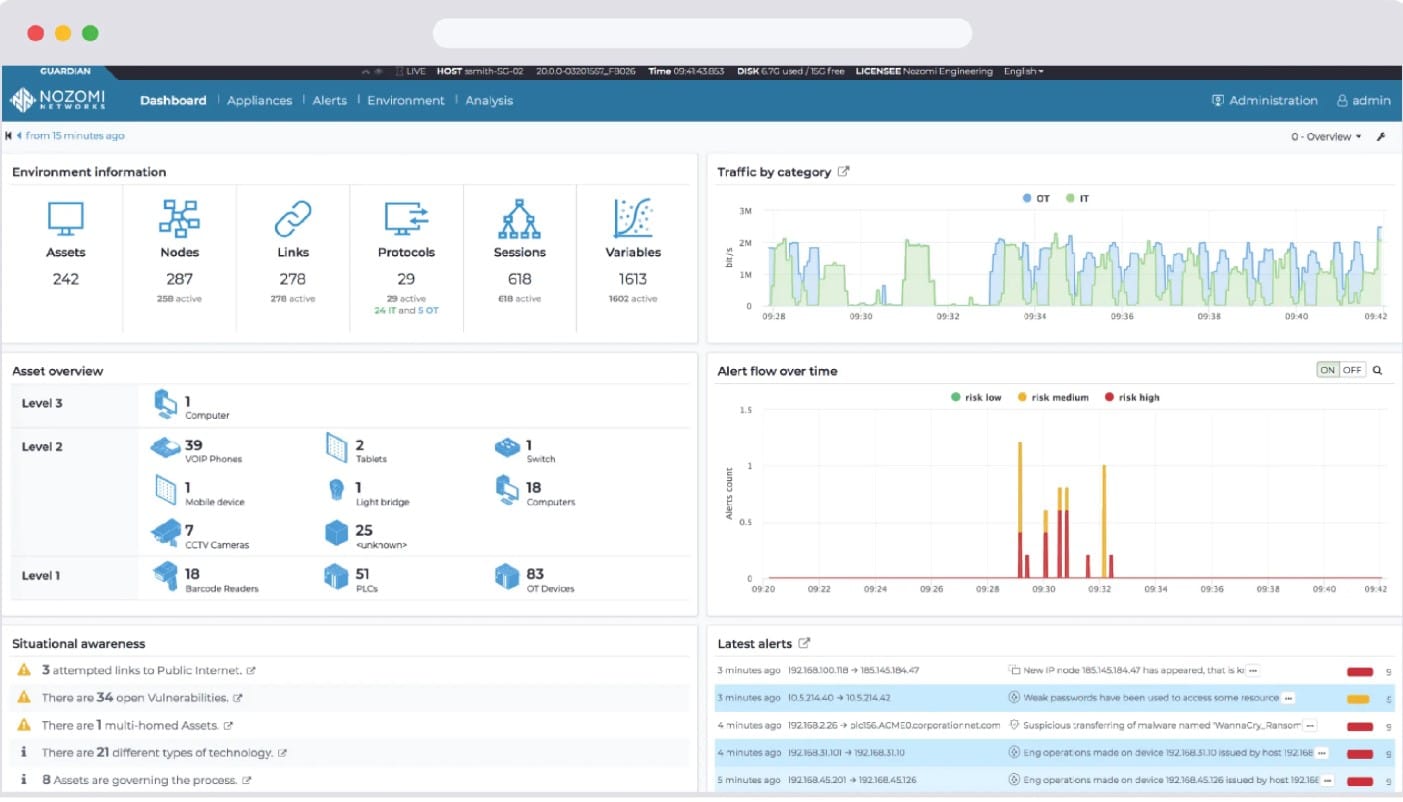Click the PLCs asset icon
Screen dimensions: 1403x802
point(336,576)
